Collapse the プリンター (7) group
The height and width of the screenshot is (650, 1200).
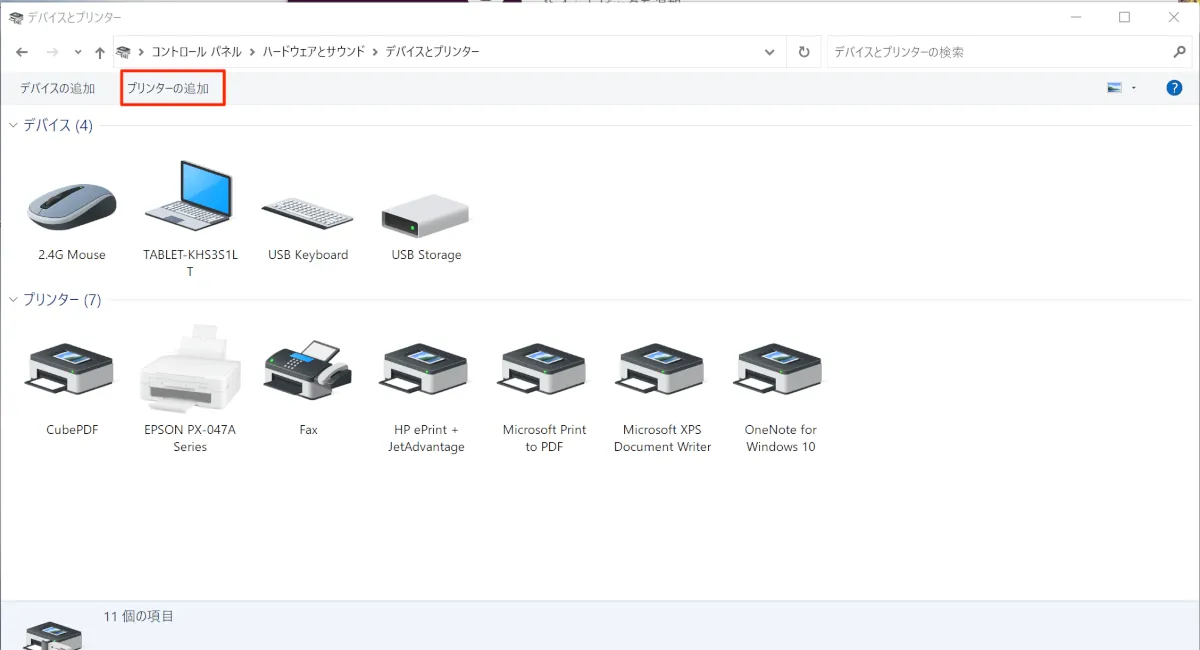tap(14, 300)
